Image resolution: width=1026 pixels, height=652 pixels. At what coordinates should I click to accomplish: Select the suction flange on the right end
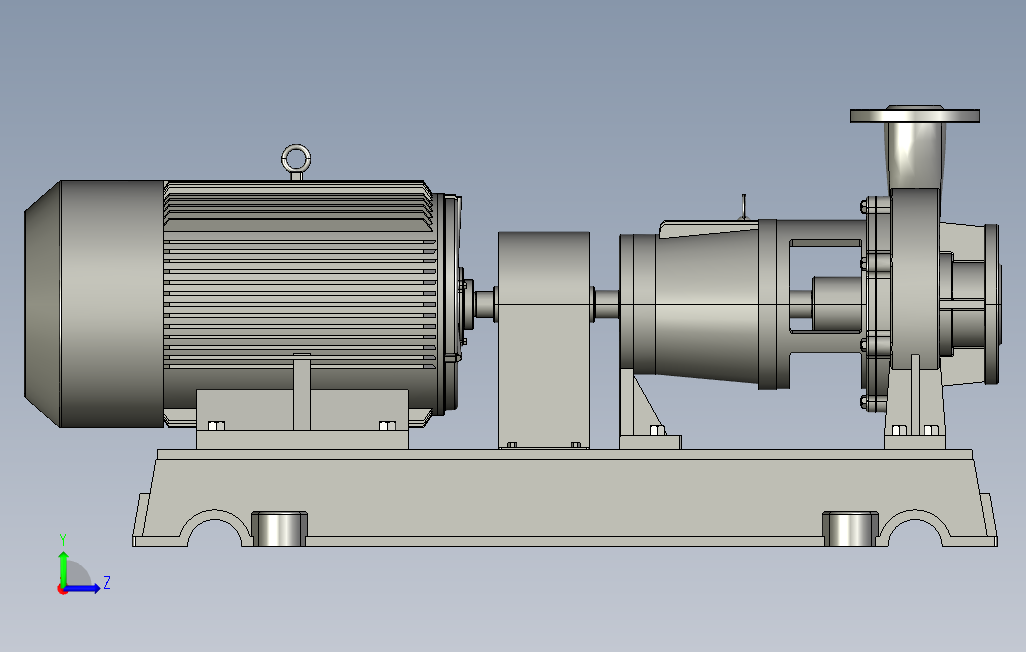coord(993,304)
